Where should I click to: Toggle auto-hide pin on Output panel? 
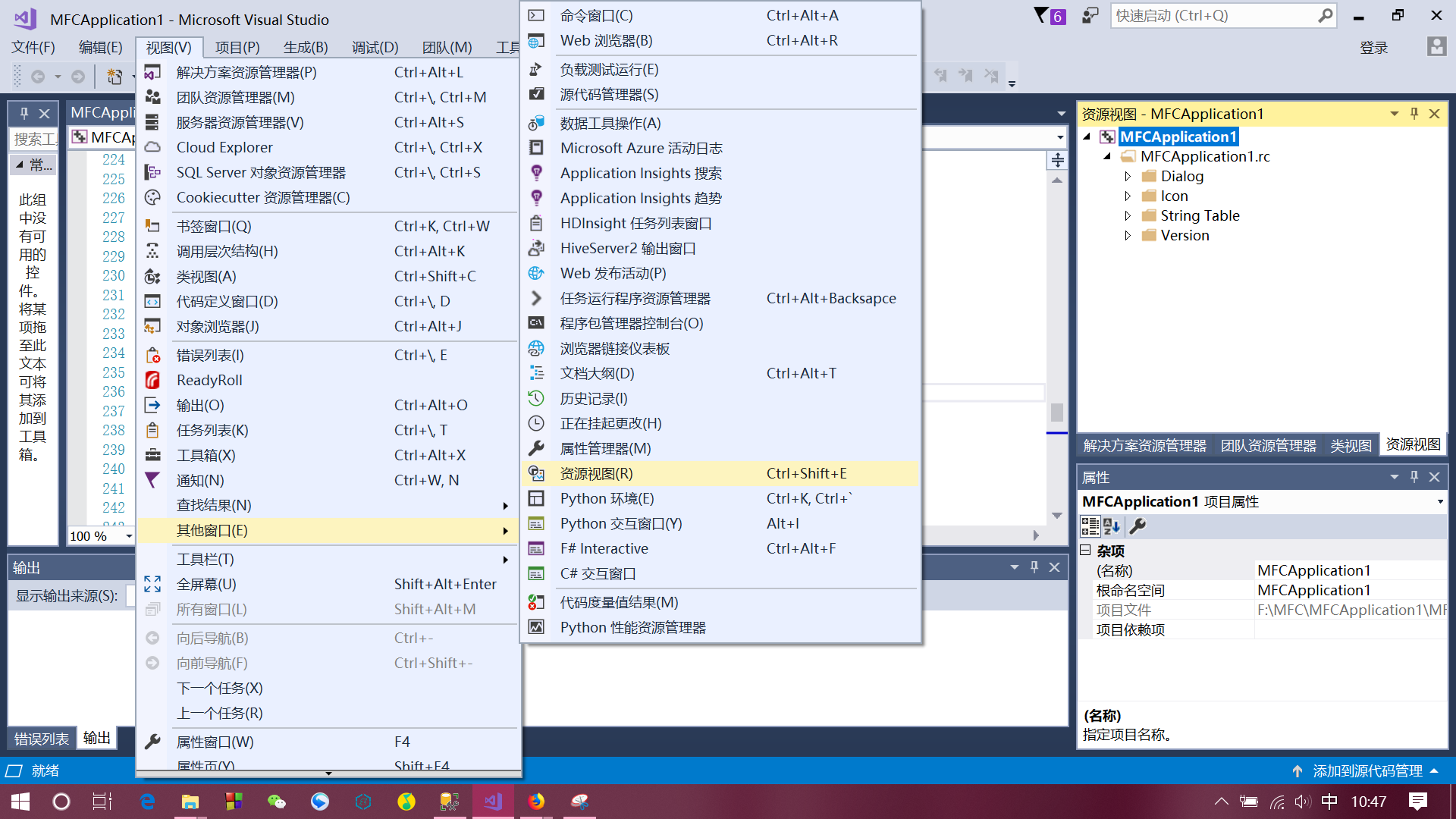coord(1034,567)
